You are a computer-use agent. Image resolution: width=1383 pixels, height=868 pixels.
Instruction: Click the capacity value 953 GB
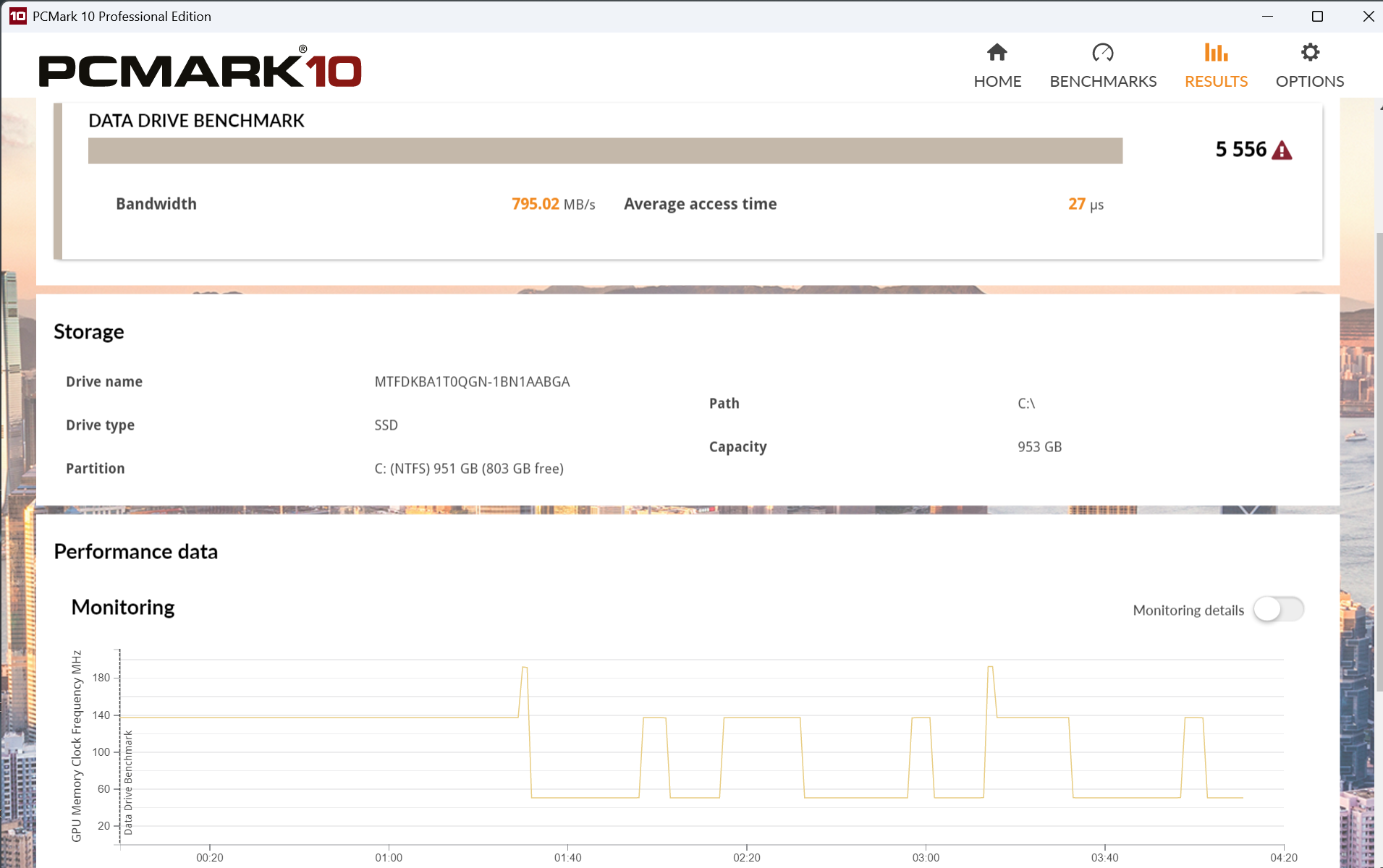(1039, 447)
